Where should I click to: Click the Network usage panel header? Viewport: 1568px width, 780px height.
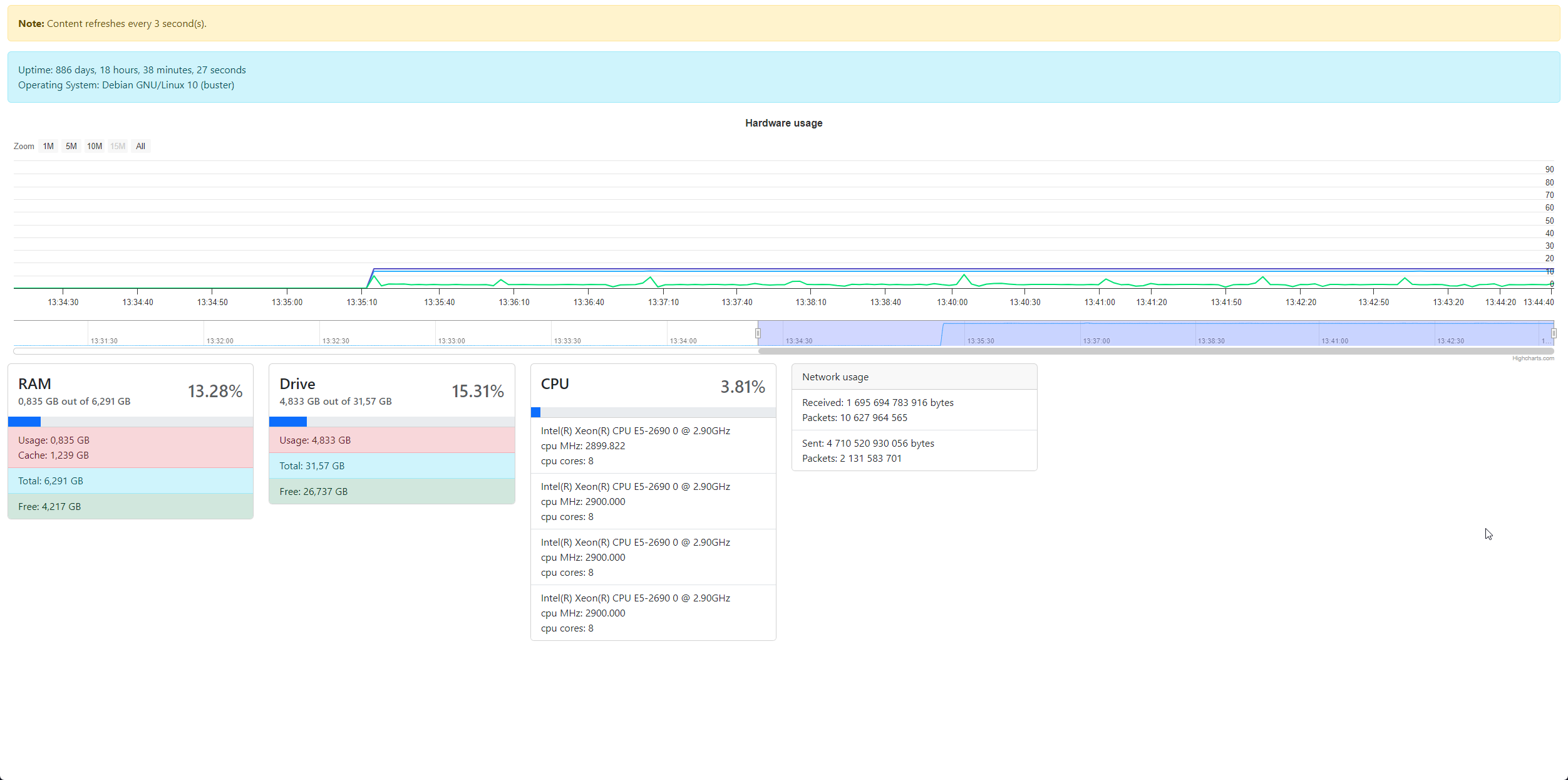coord(914,377)
